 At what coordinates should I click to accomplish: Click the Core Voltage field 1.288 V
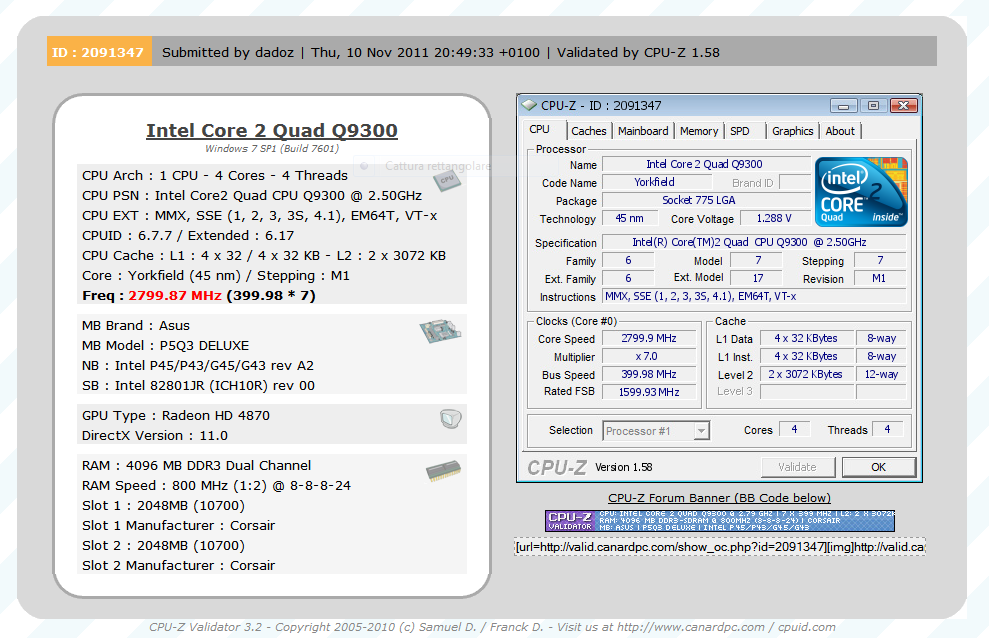click(x=775, y=218)
